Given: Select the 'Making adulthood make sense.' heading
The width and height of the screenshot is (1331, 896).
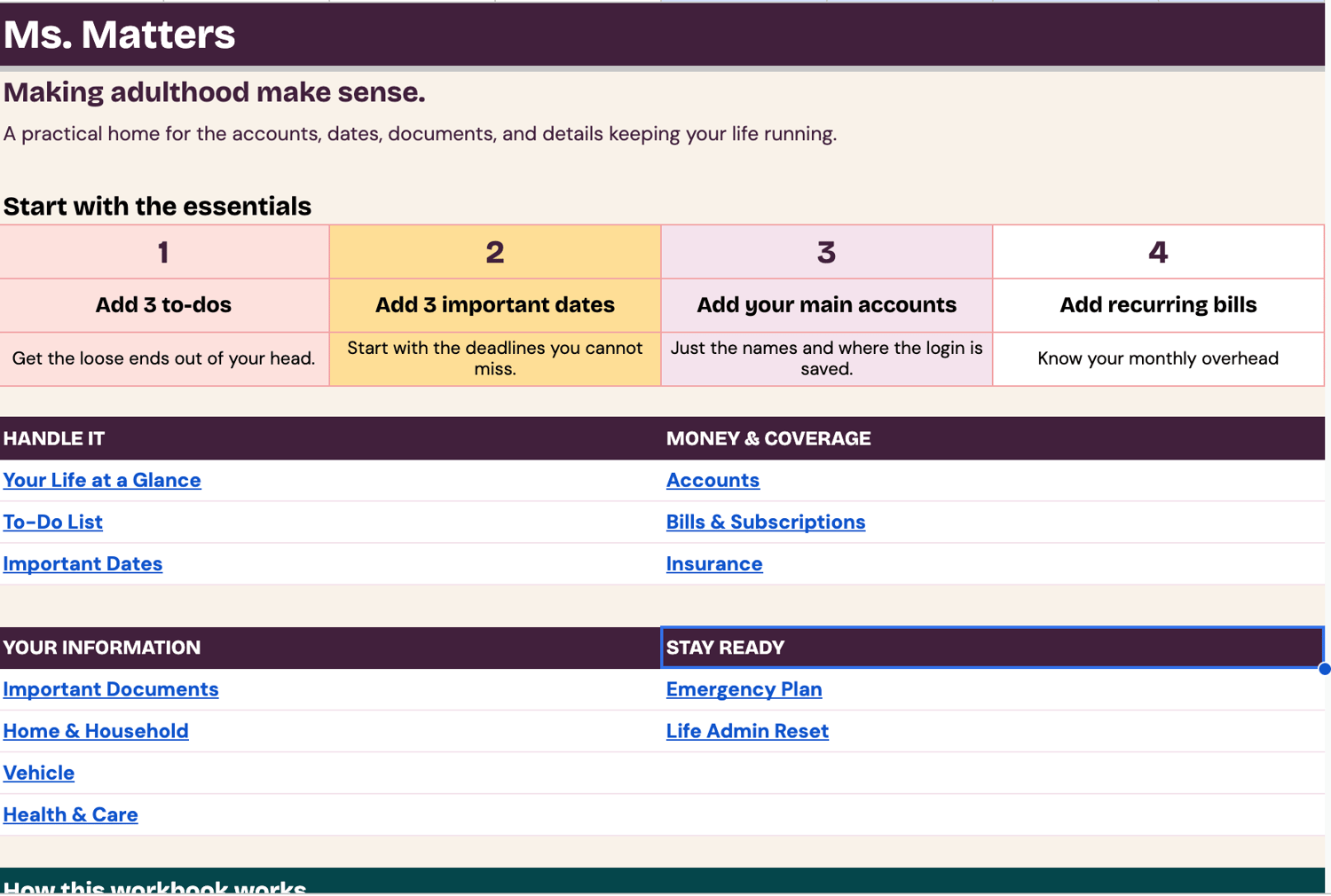Looking at the screenshot, I should (214, 92).
